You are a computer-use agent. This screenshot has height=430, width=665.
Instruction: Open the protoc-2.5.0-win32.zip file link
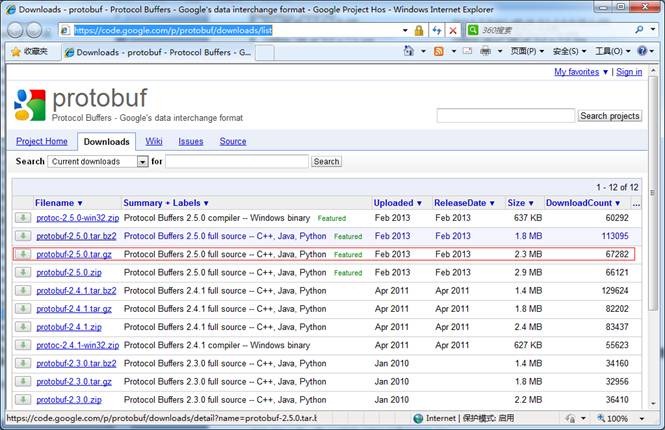click(78, 218)
